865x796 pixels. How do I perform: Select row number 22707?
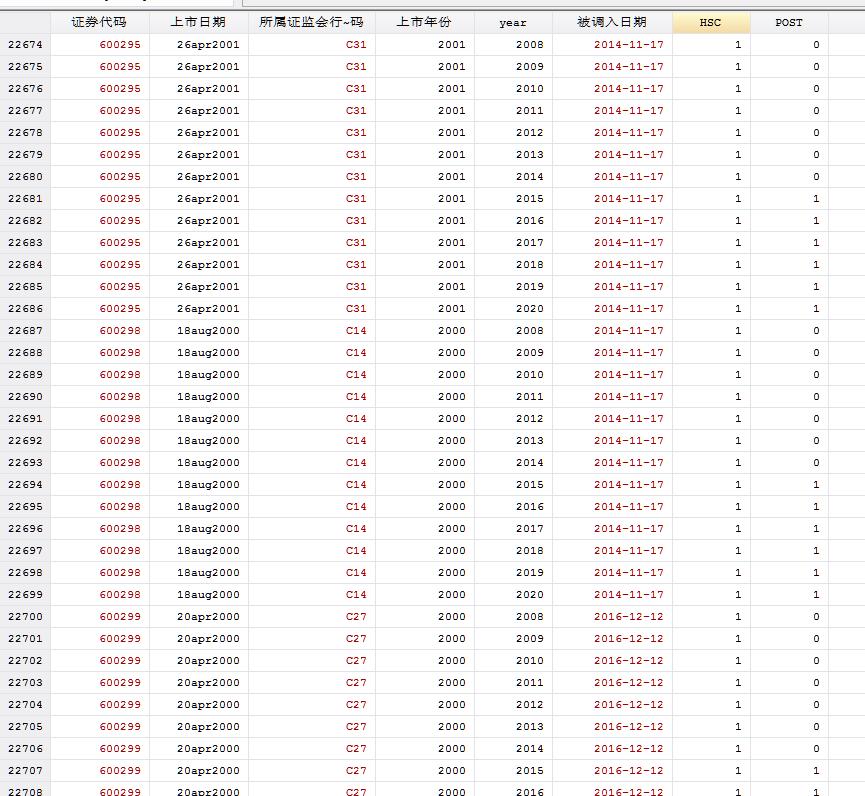point(25,771)
